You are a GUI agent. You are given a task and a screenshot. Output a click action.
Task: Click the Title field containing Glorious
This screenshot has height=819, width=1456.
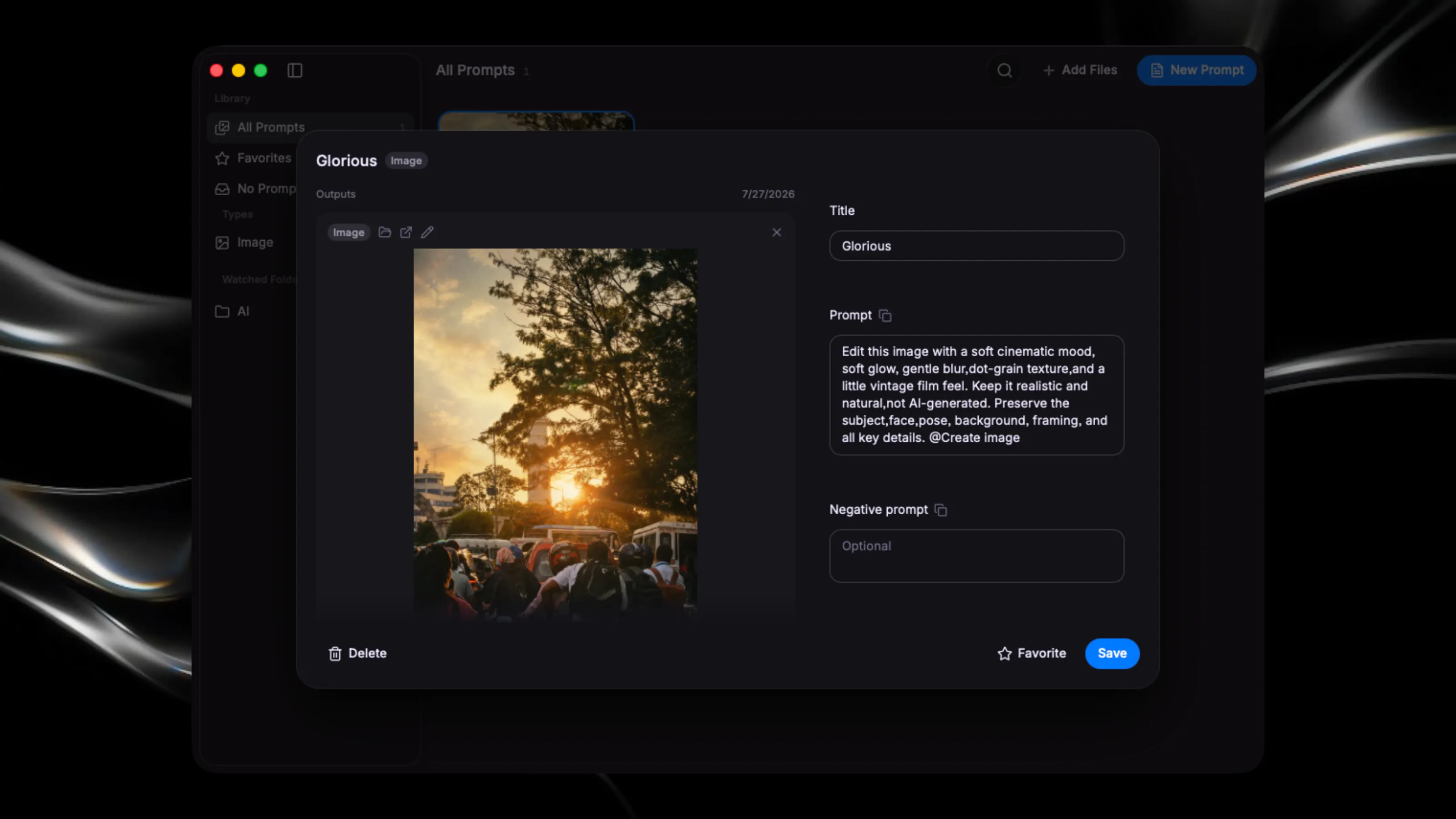(976, 246)
